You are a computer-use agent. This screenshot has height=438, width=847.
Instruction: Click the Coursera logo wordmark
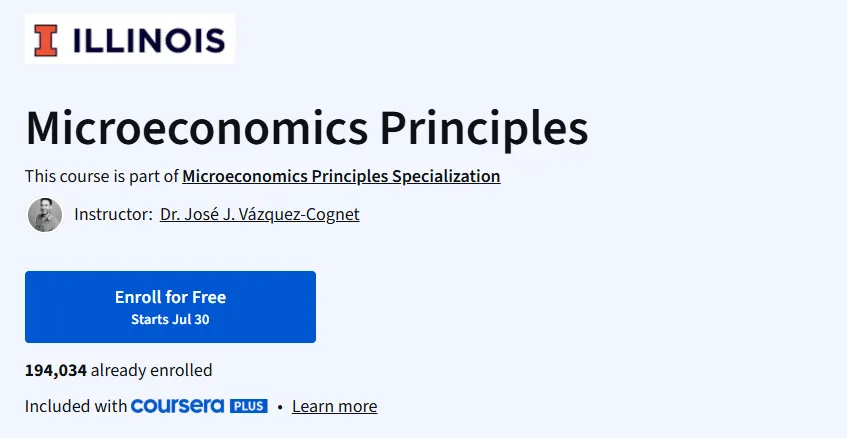click(x=177, y=406)
